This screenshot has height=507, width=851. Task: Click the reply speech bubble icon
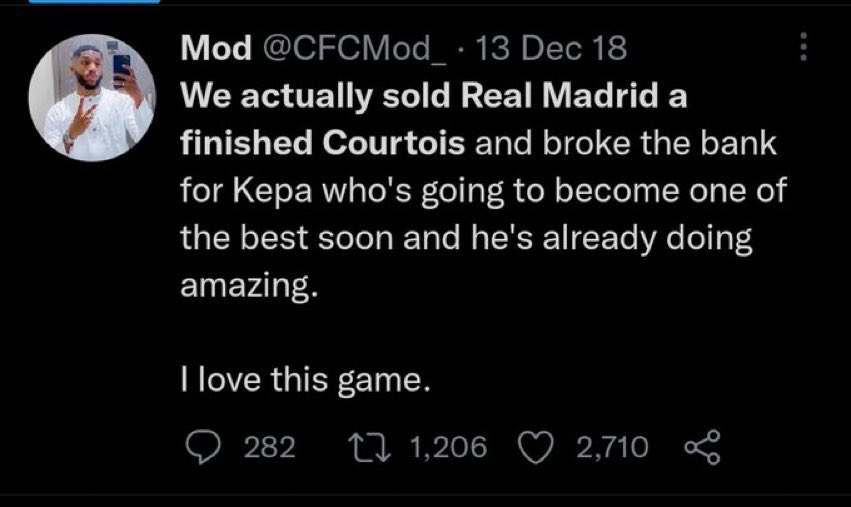(x=204, y=447)
